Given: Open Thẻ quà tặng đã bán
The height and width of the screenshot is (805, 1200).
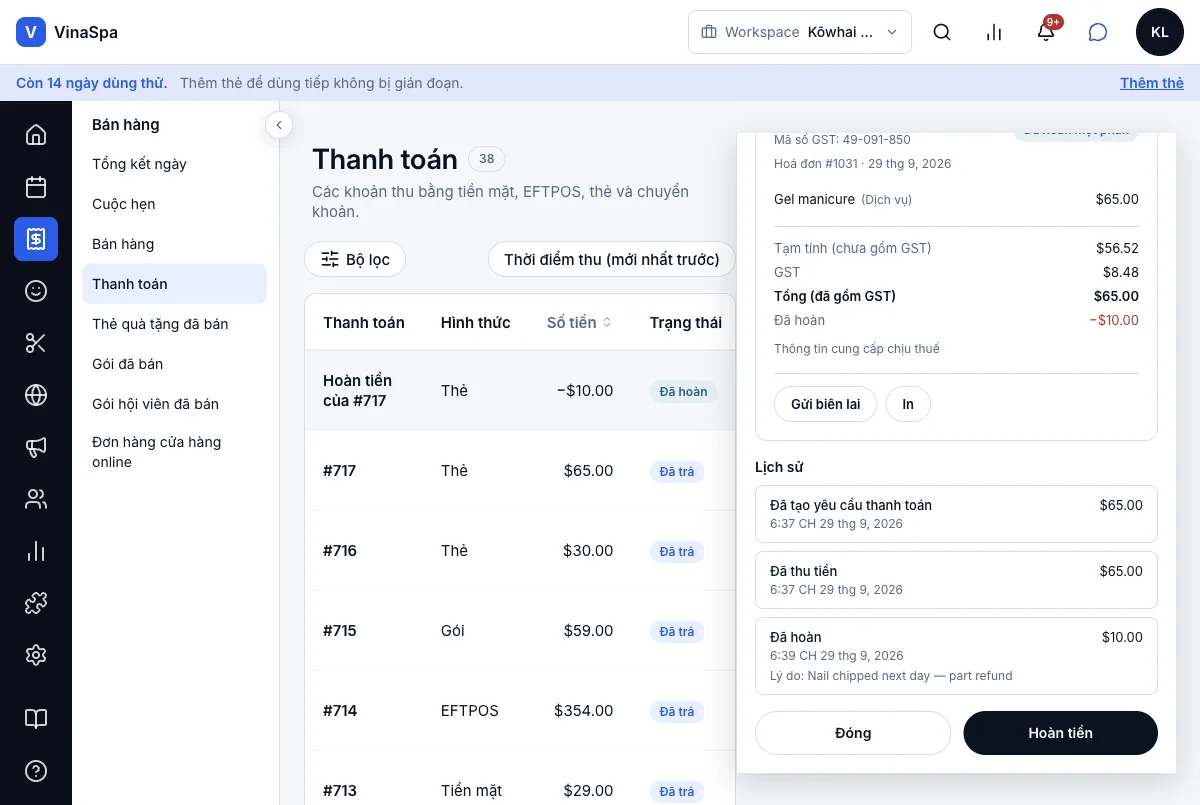Looking at the screenshot, I should tap(174, 324).
